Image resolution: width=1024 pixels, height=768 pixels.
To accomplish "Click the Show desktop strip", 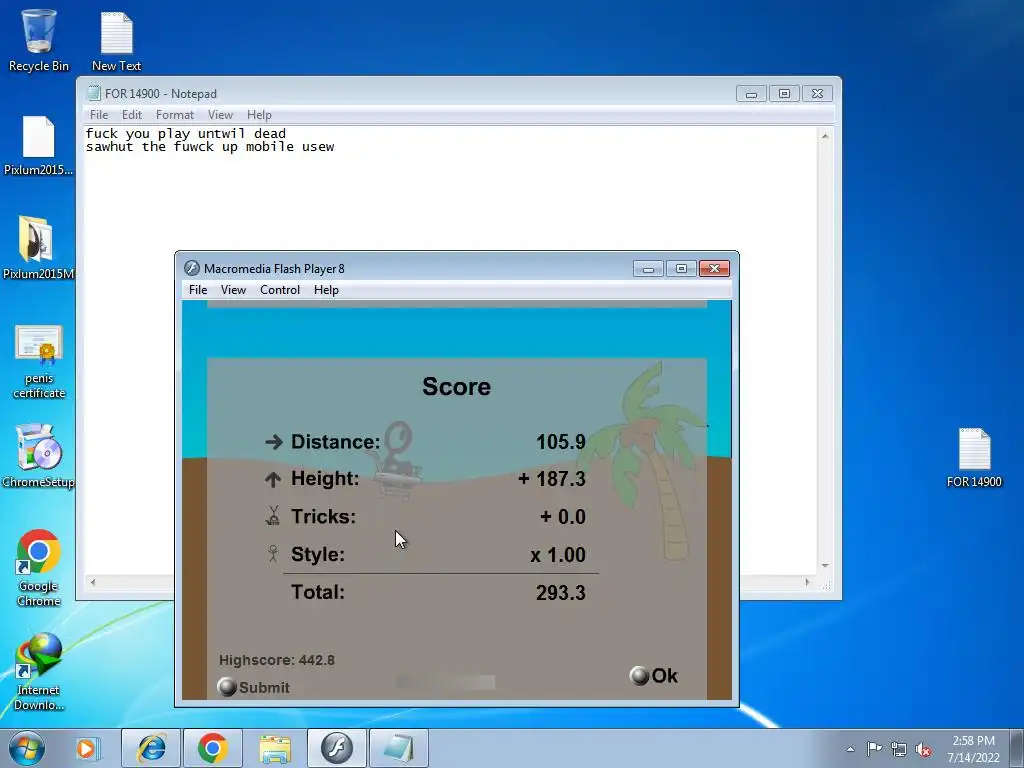I will (x=1017, y=749).
